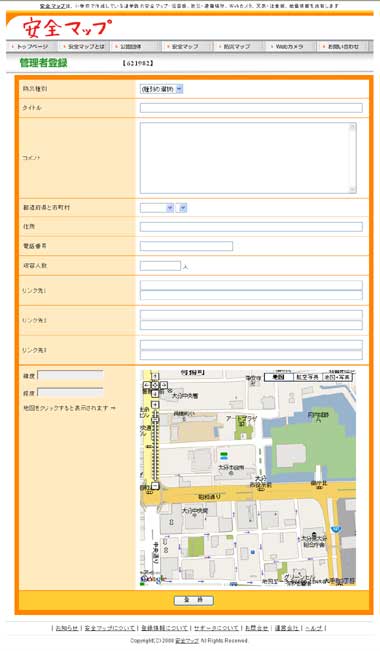
Task: Open the サポーターについて footer link
Action: 216,628
